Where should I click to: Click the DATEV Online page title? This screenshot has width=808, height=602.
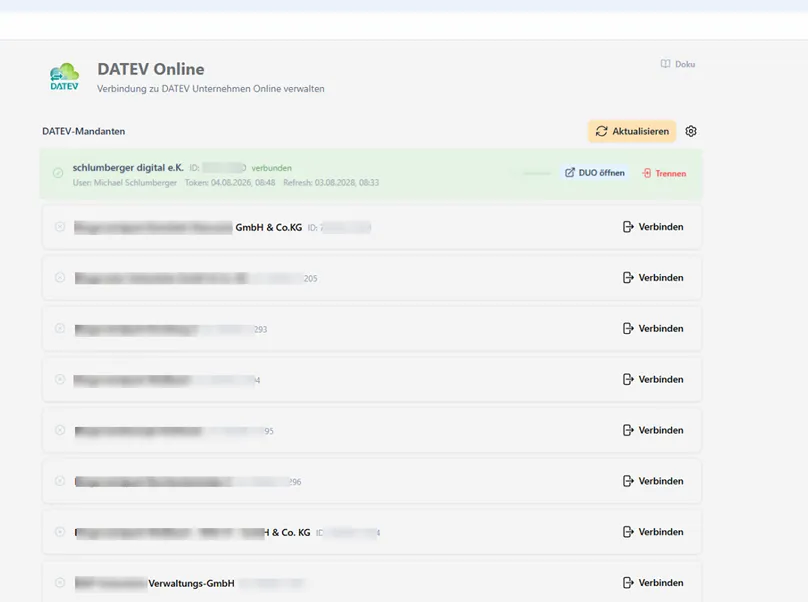(150, 69)
